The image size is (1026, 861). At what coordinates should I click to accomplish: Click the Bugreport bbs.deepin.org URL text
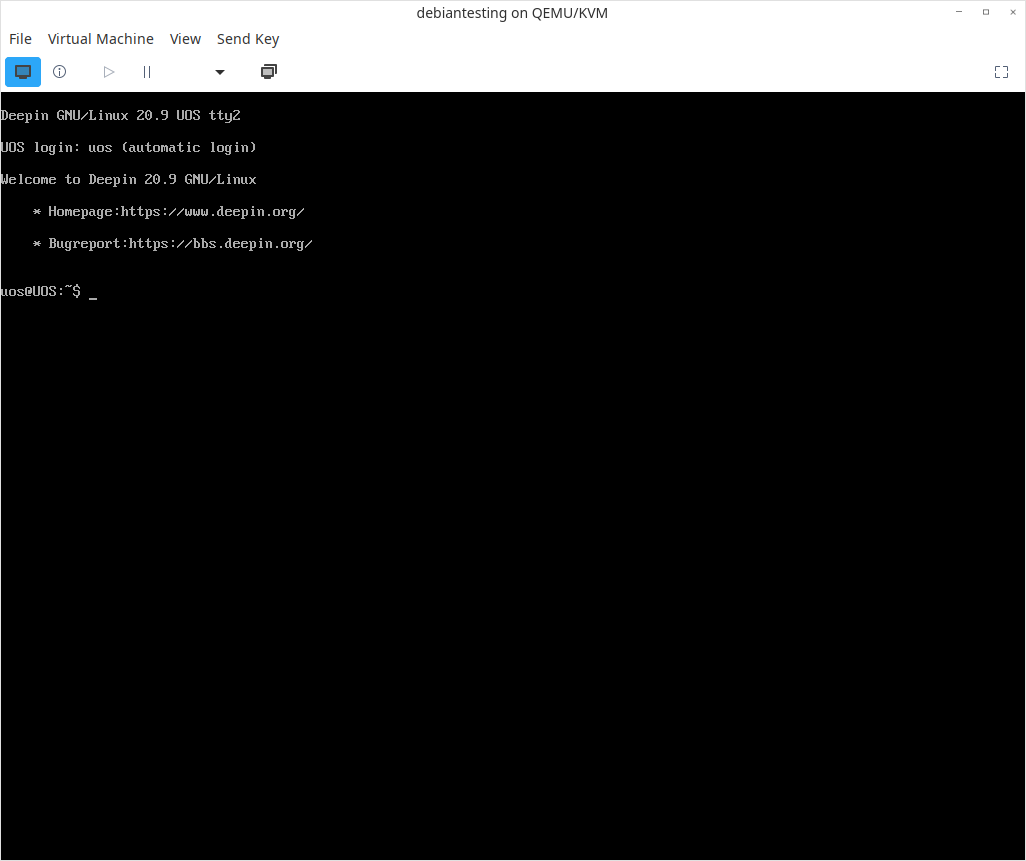tap(221, 244)
